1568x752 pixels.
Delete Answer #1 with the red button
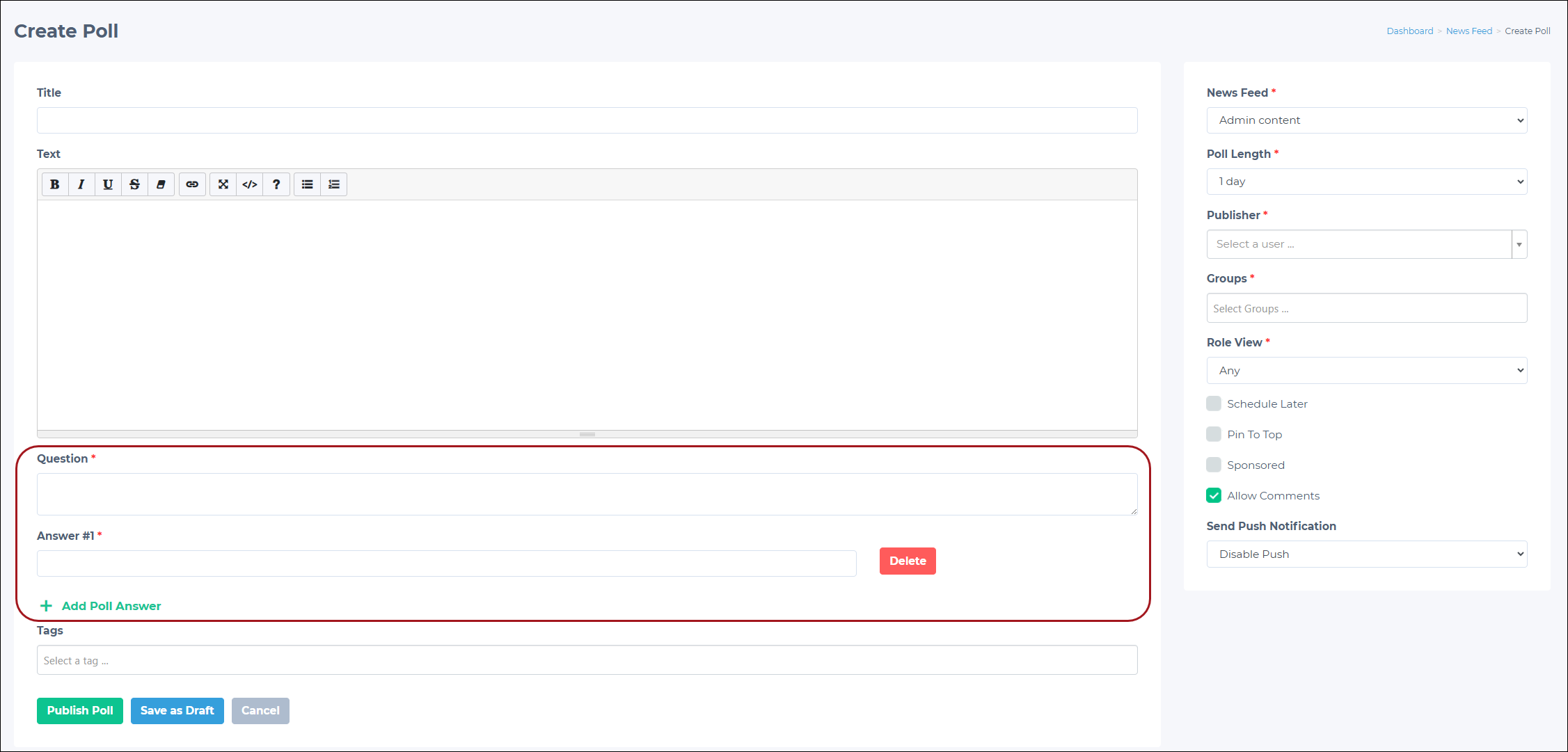coord(908,561)
